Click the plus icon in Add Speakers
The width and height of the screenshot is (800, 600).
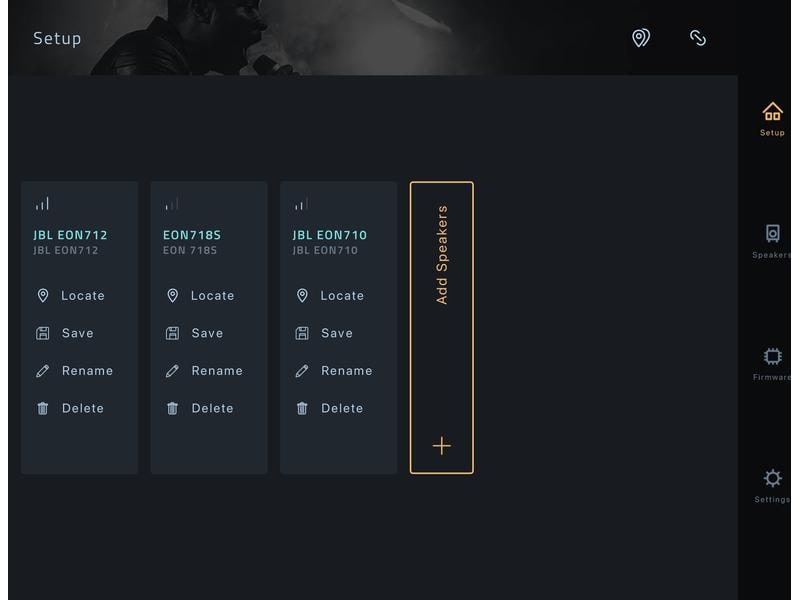tap(442, 445)
